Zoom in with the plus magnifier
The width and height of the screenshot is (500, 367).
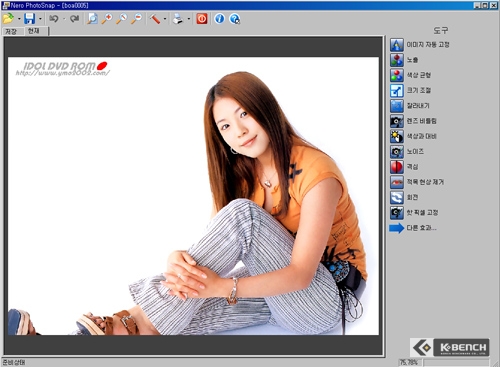click(x=107, y=19)
